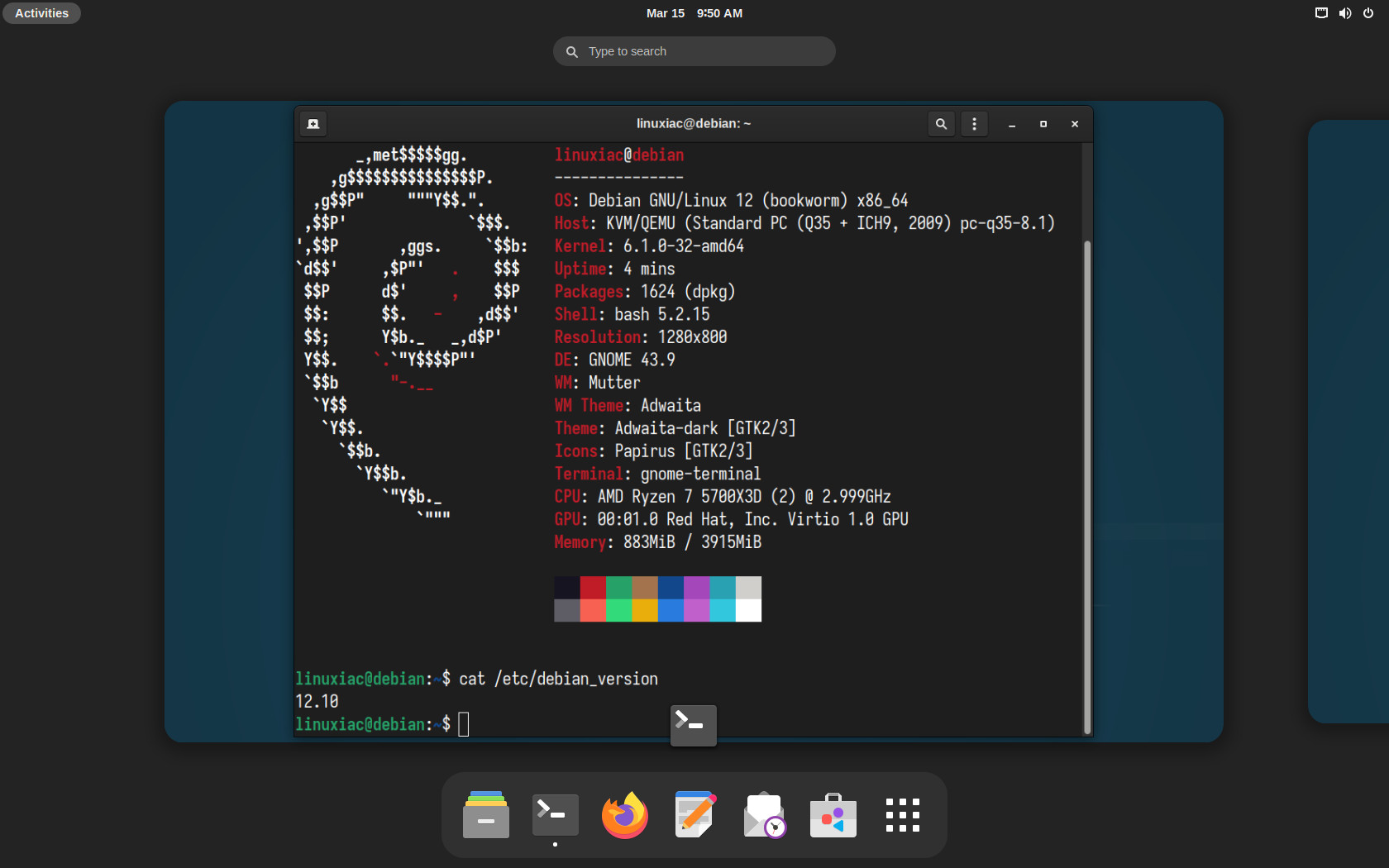Click the 'linuxiac@debian: ~' window title
1389x868 pixels.
pos(694,124)
